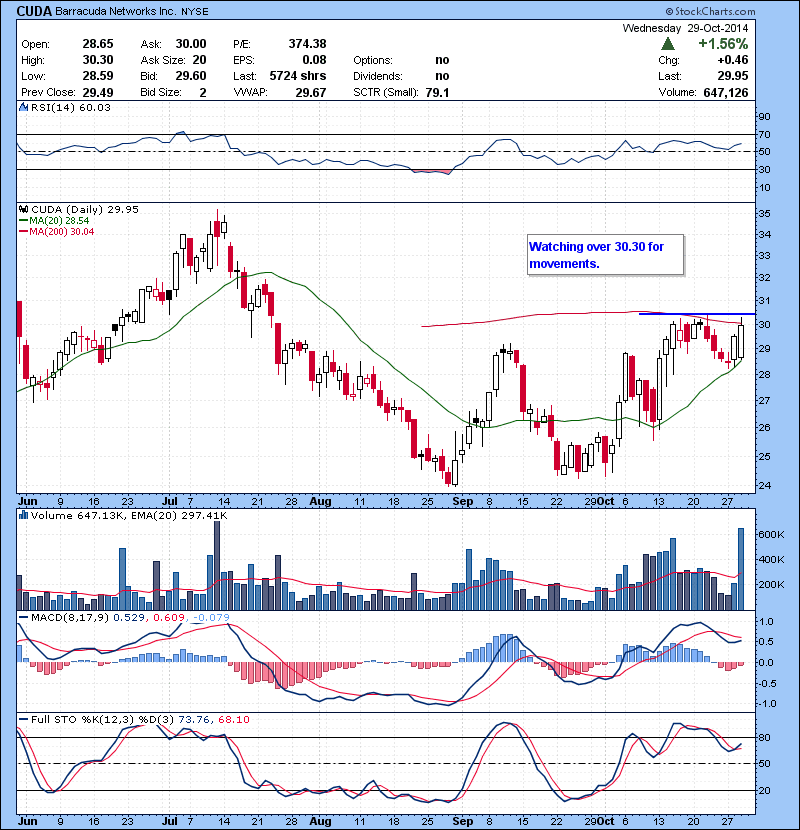The height and width of the screenshot is (830, 800).
Task: Click the 'Jul' label on the price chart axis
Action: coord(169,501)
